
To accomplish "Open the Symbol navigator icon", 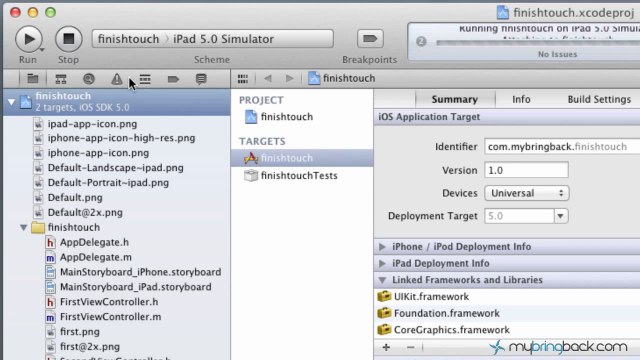I will point(61,79).
